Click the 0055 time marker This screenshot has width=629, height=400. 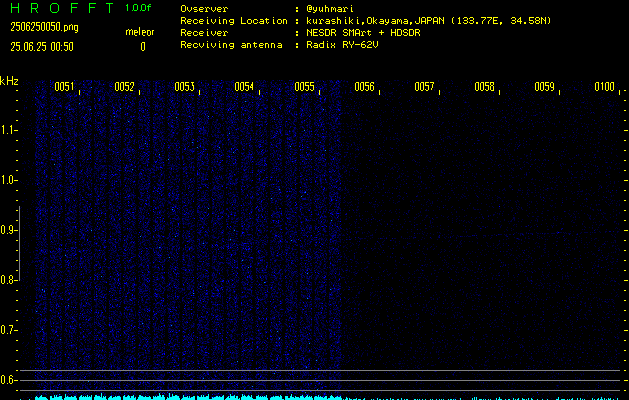click(304, 87)
